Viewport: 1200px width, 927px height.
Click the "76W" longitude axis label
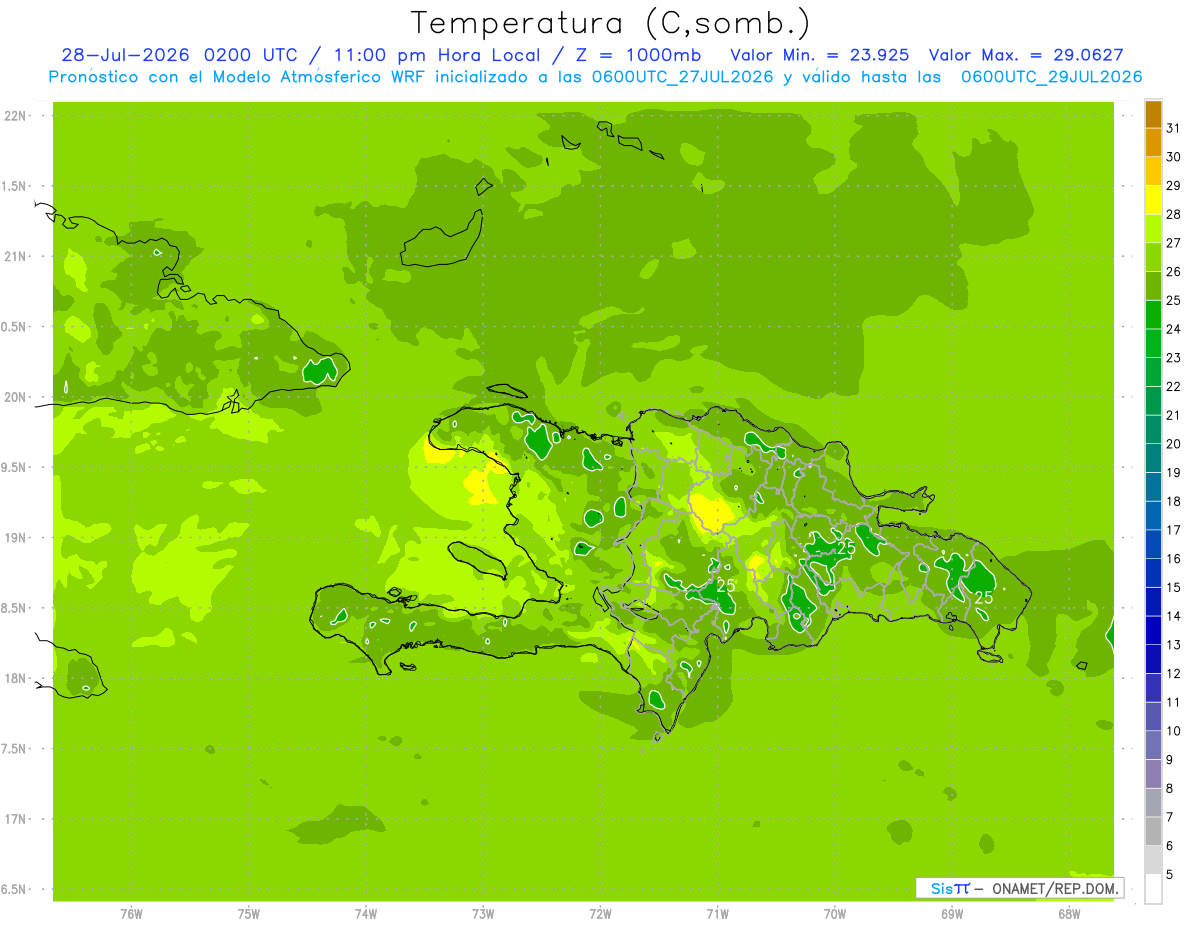(131, 915)
